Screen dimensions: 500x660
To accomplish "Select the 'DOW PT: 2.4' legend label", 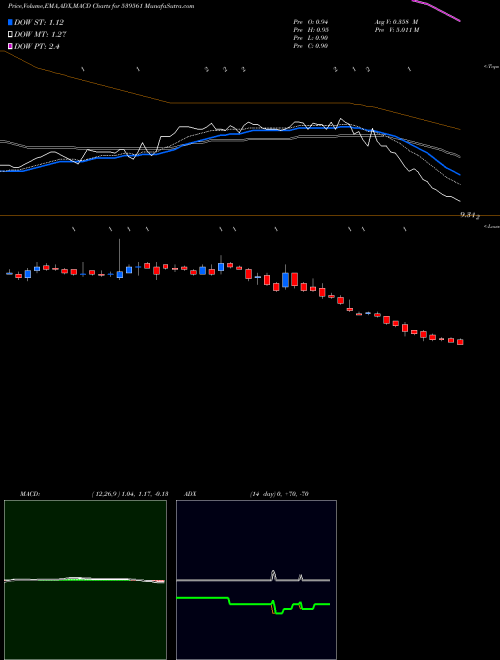I will pyautogui.click(x=37, y=46).
